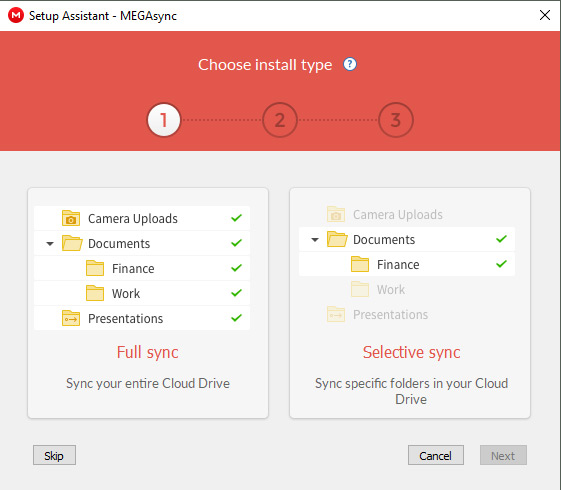Screen dimensions: 561x490
Task: Click Finance checkmark in Selective sync
Action: click(x=502, y=264)
